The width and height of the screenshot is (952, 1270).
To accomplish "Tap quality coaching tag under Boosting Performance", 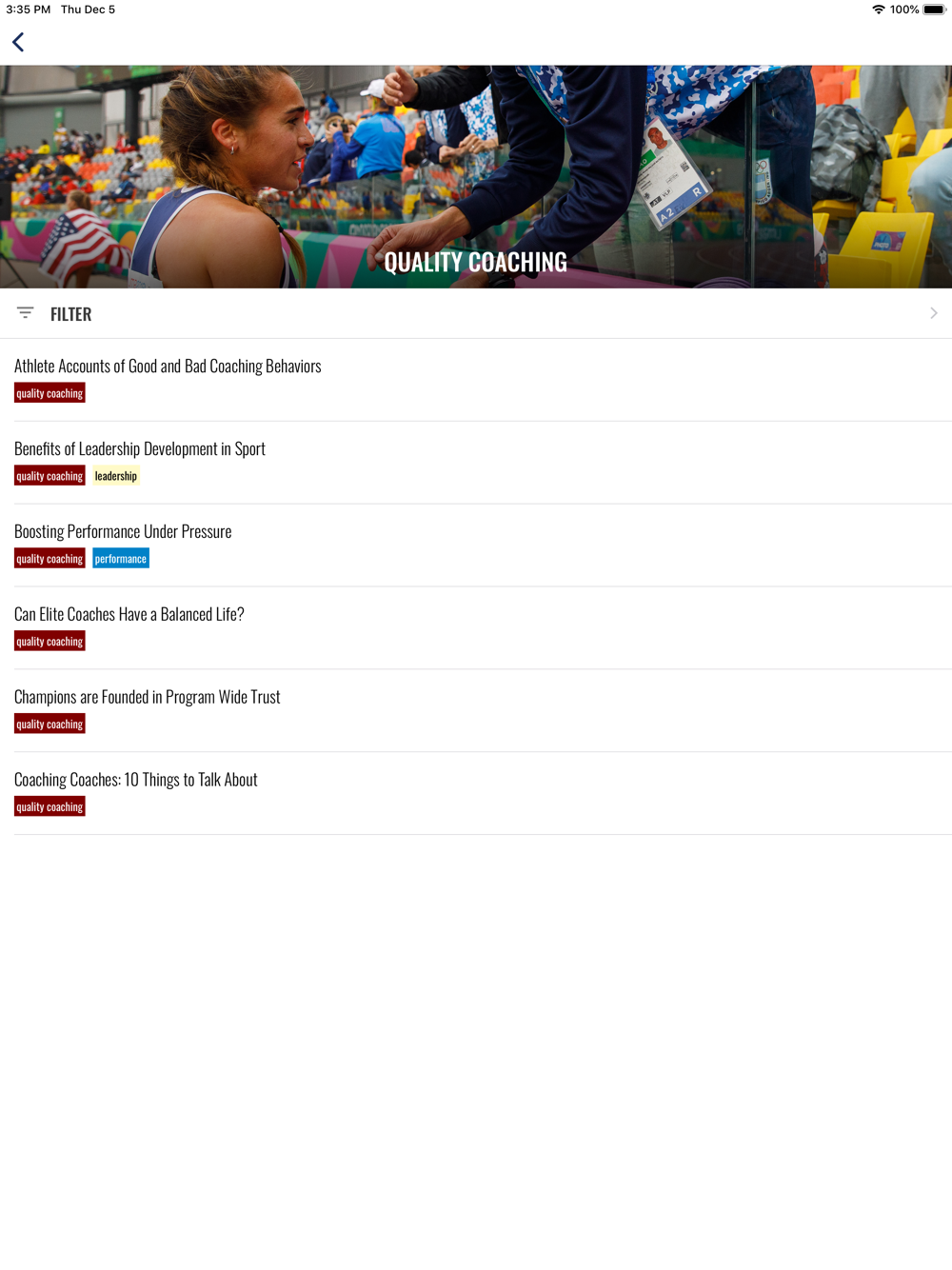I will click(50, 559).
